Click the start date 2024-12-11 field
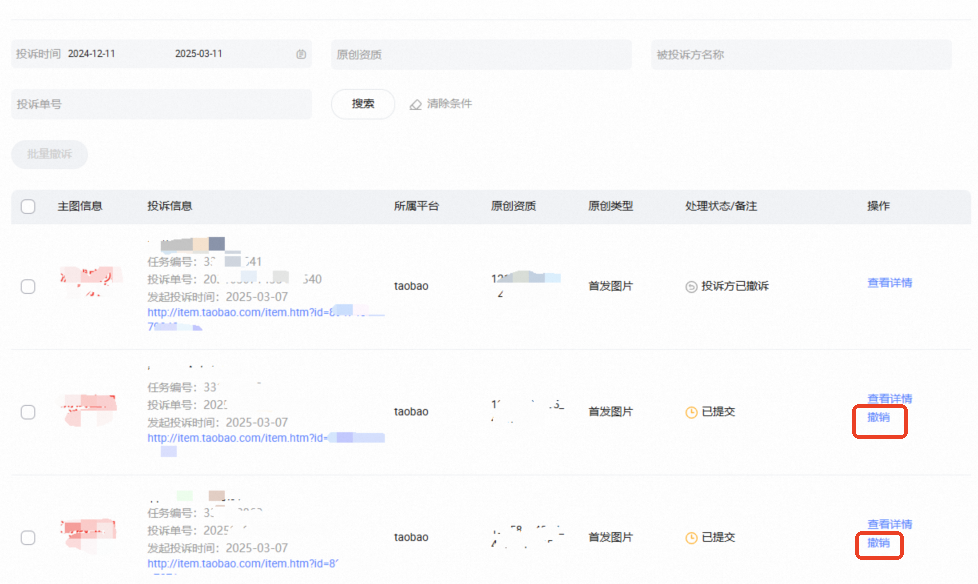 click(92, 54)
